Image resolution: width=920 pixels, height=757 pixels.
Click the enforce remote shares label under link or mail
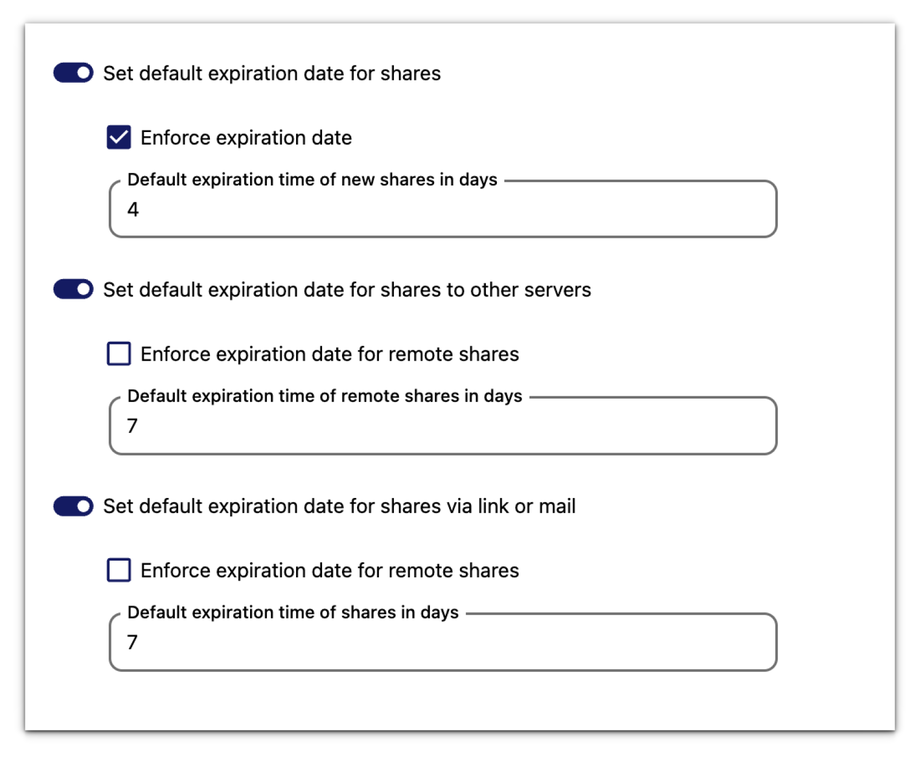coord(329,570)
